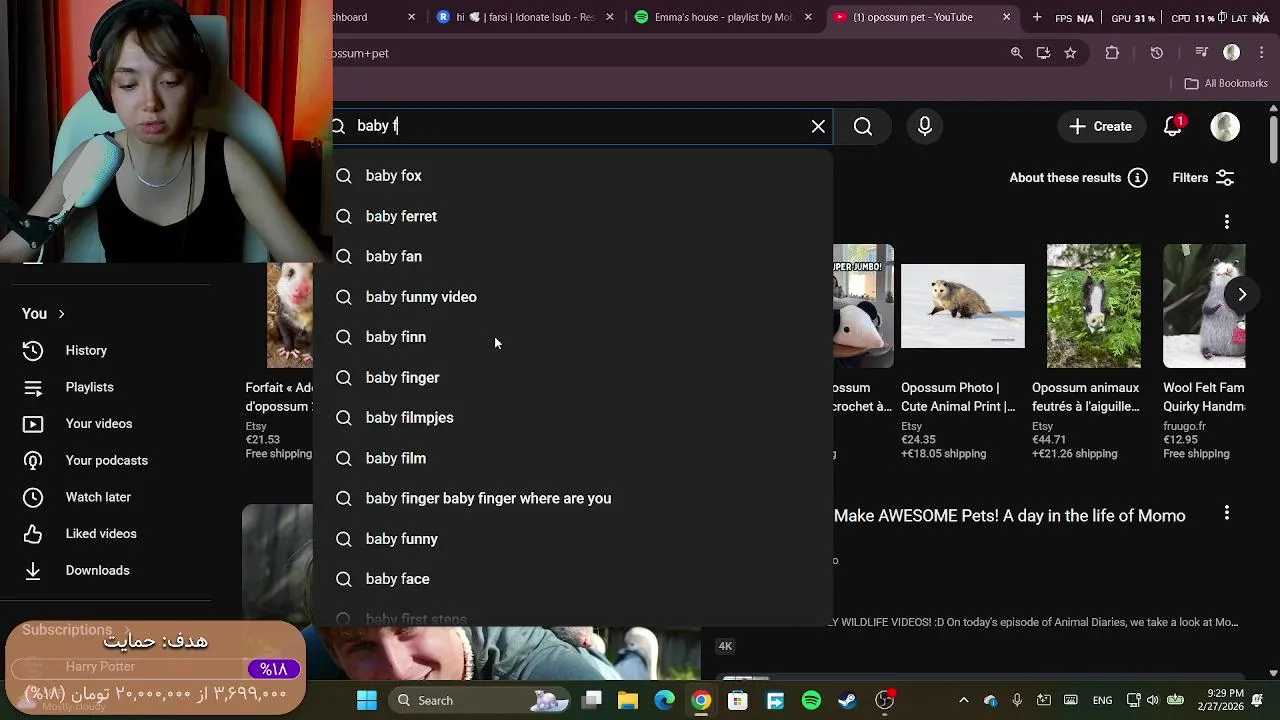This screenshot has height=720, width=1280.
Task: Expand the You section chevron
Action: coord(61,314)
